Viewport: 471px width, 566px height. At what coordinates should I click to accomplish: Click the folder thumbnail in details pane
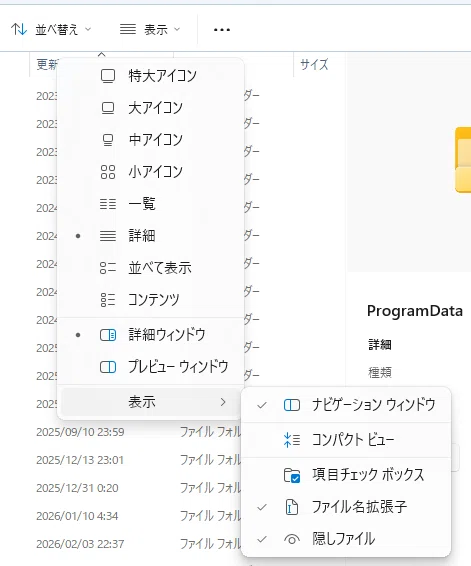pos(463,160)
